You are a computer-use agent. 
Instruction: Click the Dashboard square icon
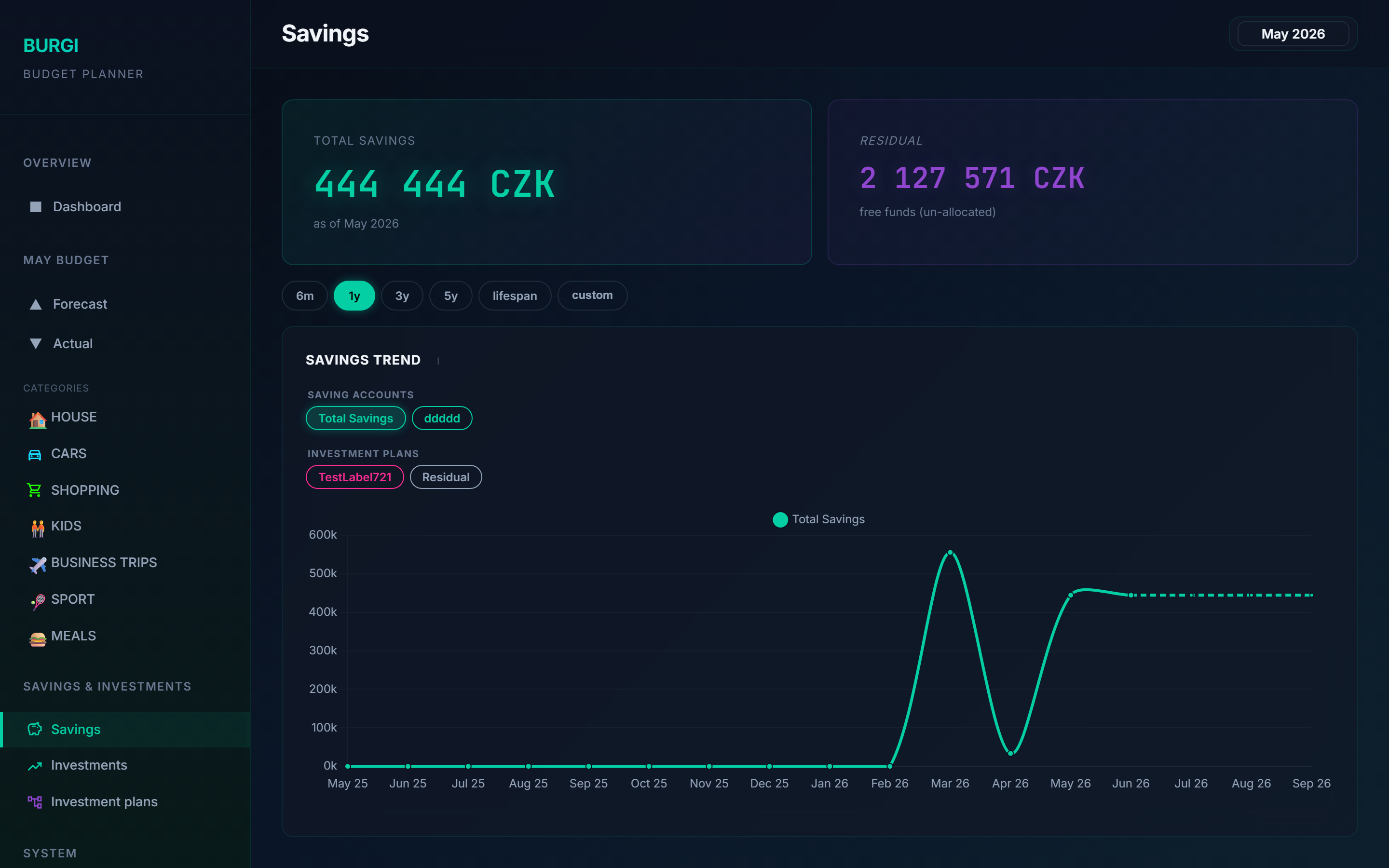click(x=36, y=207)
